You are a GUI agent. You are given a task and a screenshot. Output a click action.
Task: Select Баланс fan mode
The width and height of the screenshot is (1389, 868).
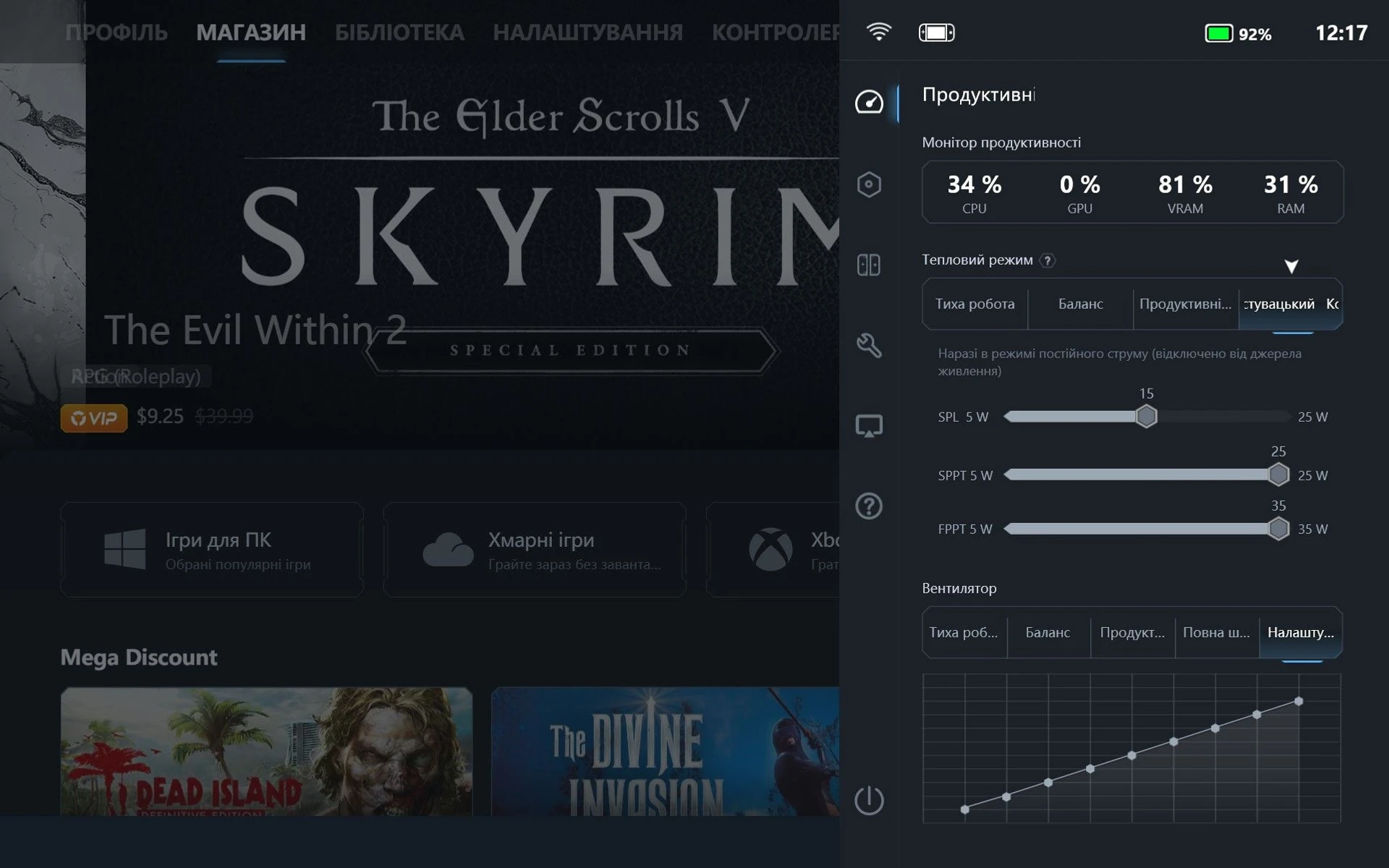[x=1048, y=632]
